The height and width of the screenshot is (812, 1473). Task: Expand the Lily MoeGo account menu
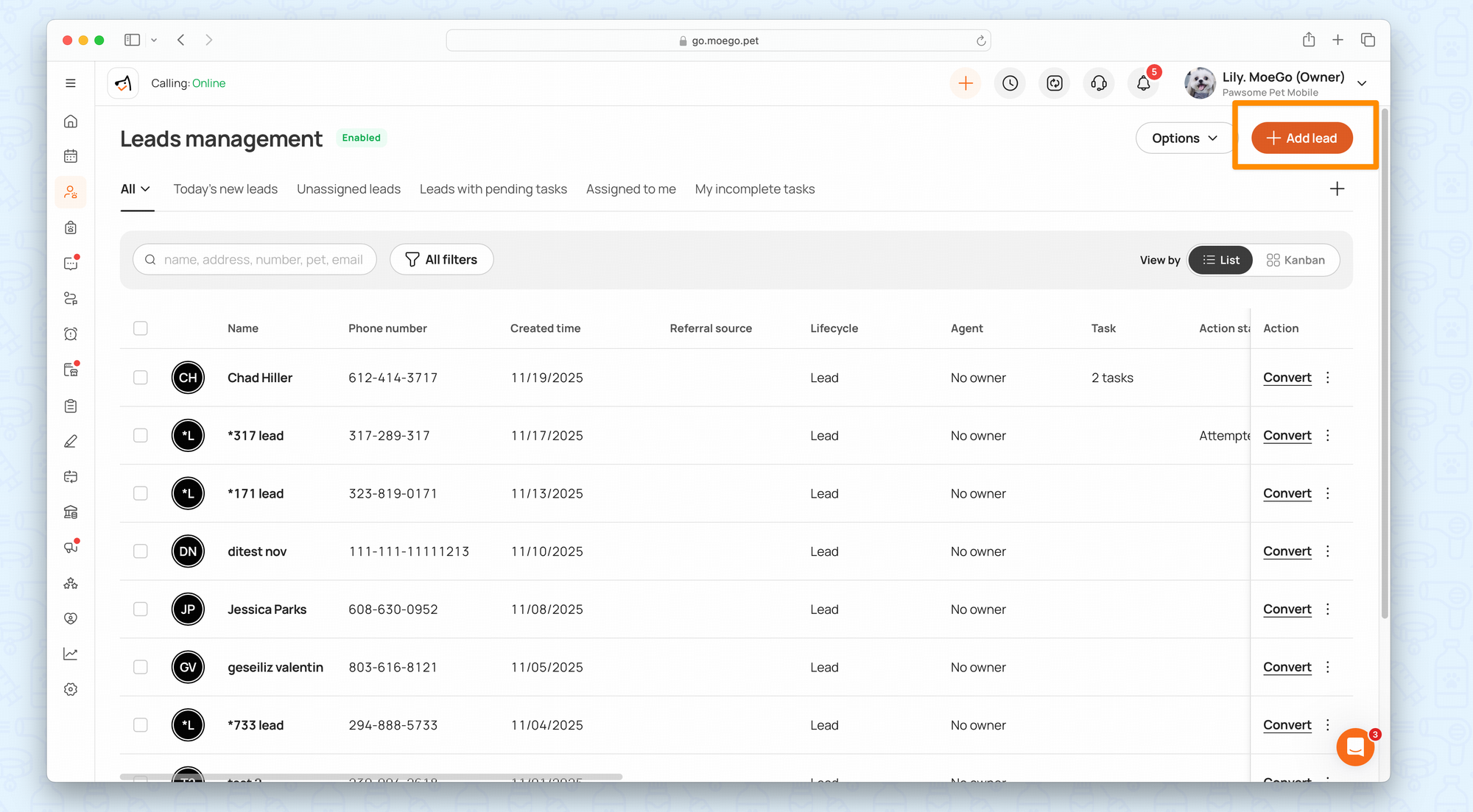point(1362,83)
